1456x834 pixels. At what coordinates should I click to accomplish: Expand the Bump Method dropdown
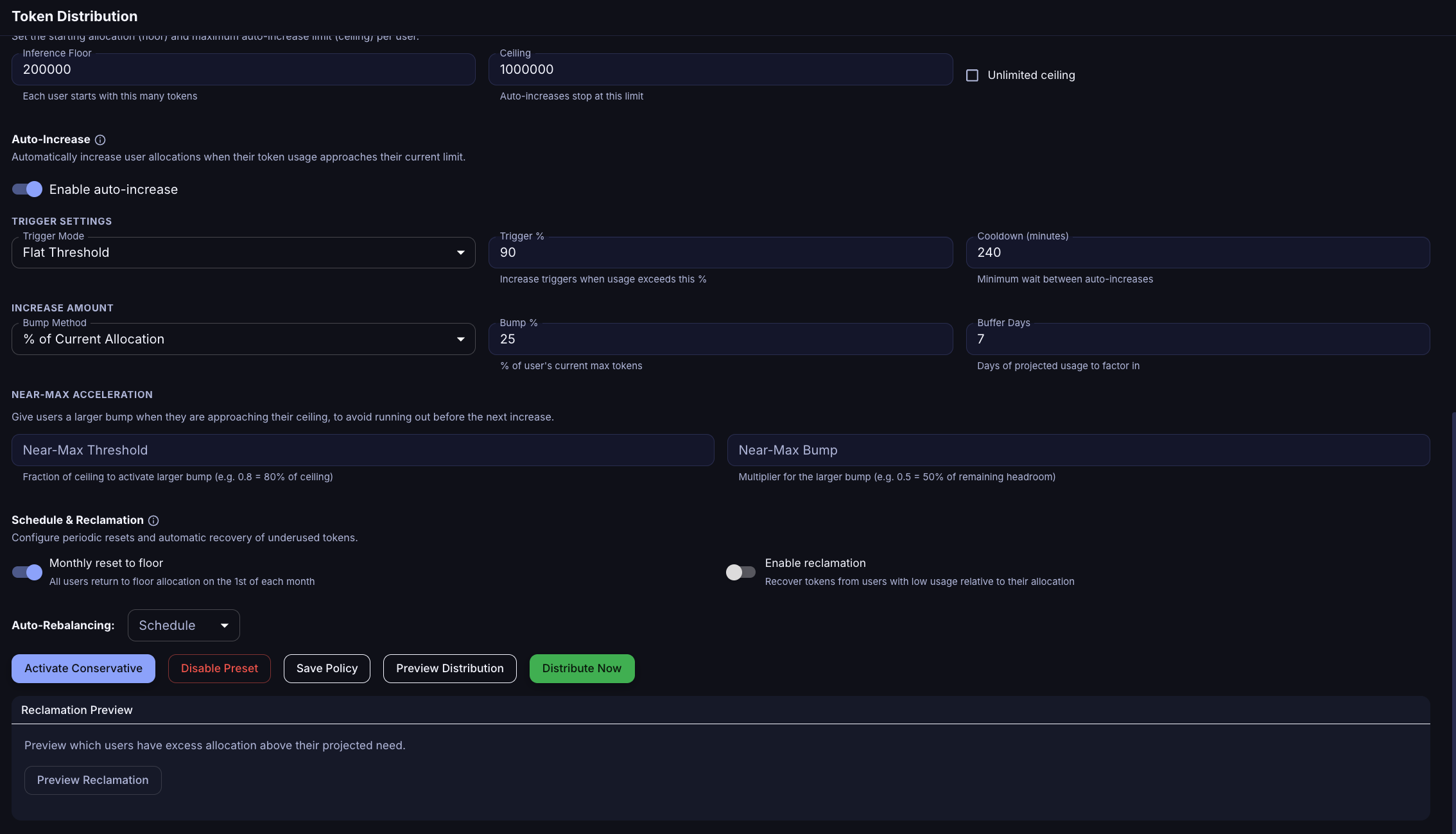coord(243,339)
